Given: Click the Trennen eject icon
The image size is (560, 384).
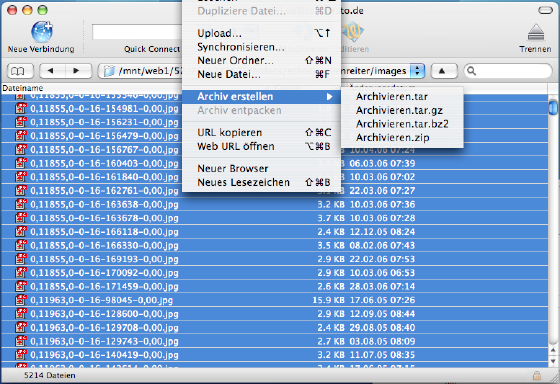Looking at the screenshot, I should [536, 33].
